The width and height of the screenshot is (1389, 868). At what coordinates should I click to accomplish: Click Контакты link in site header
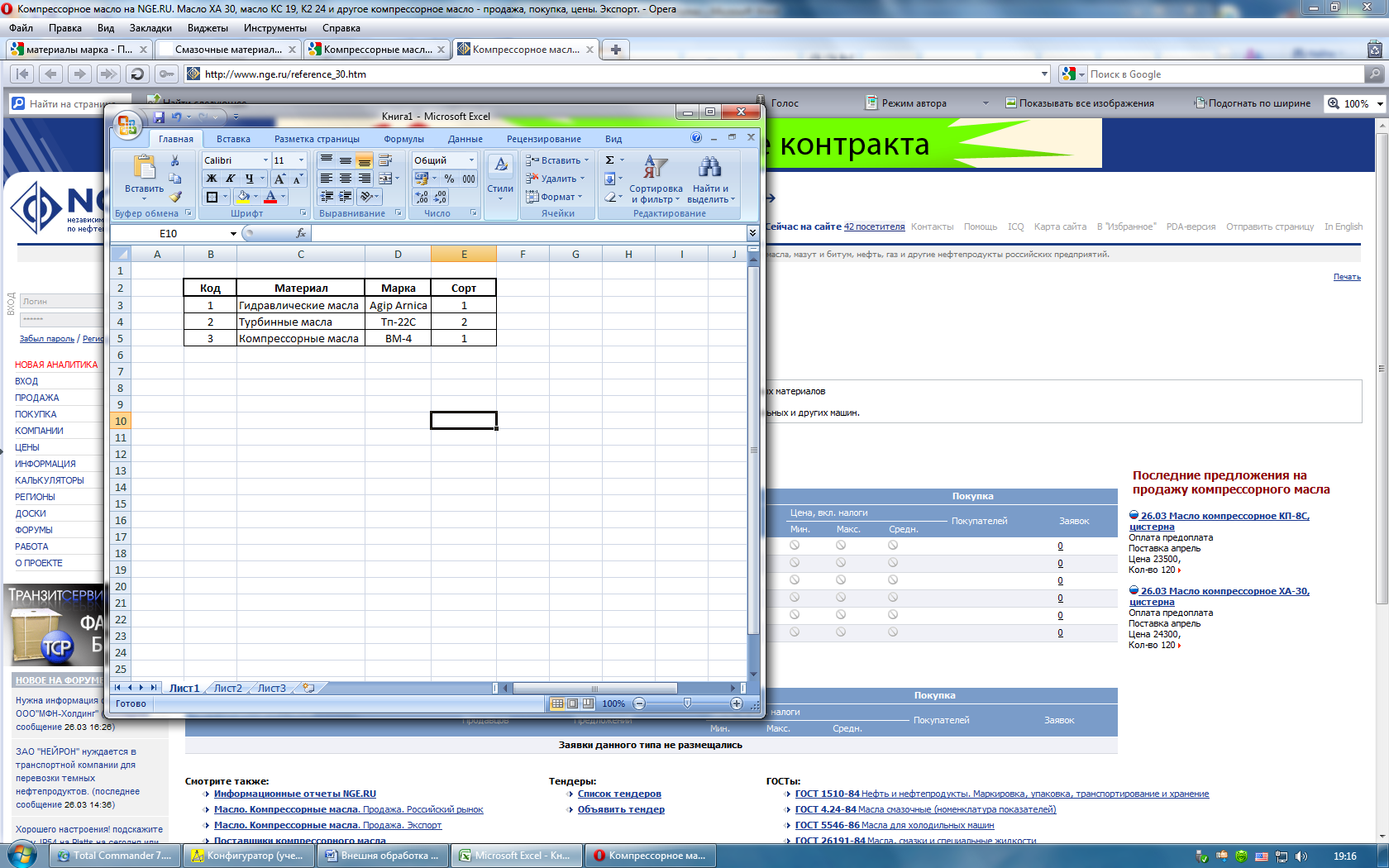coord(932,227)
